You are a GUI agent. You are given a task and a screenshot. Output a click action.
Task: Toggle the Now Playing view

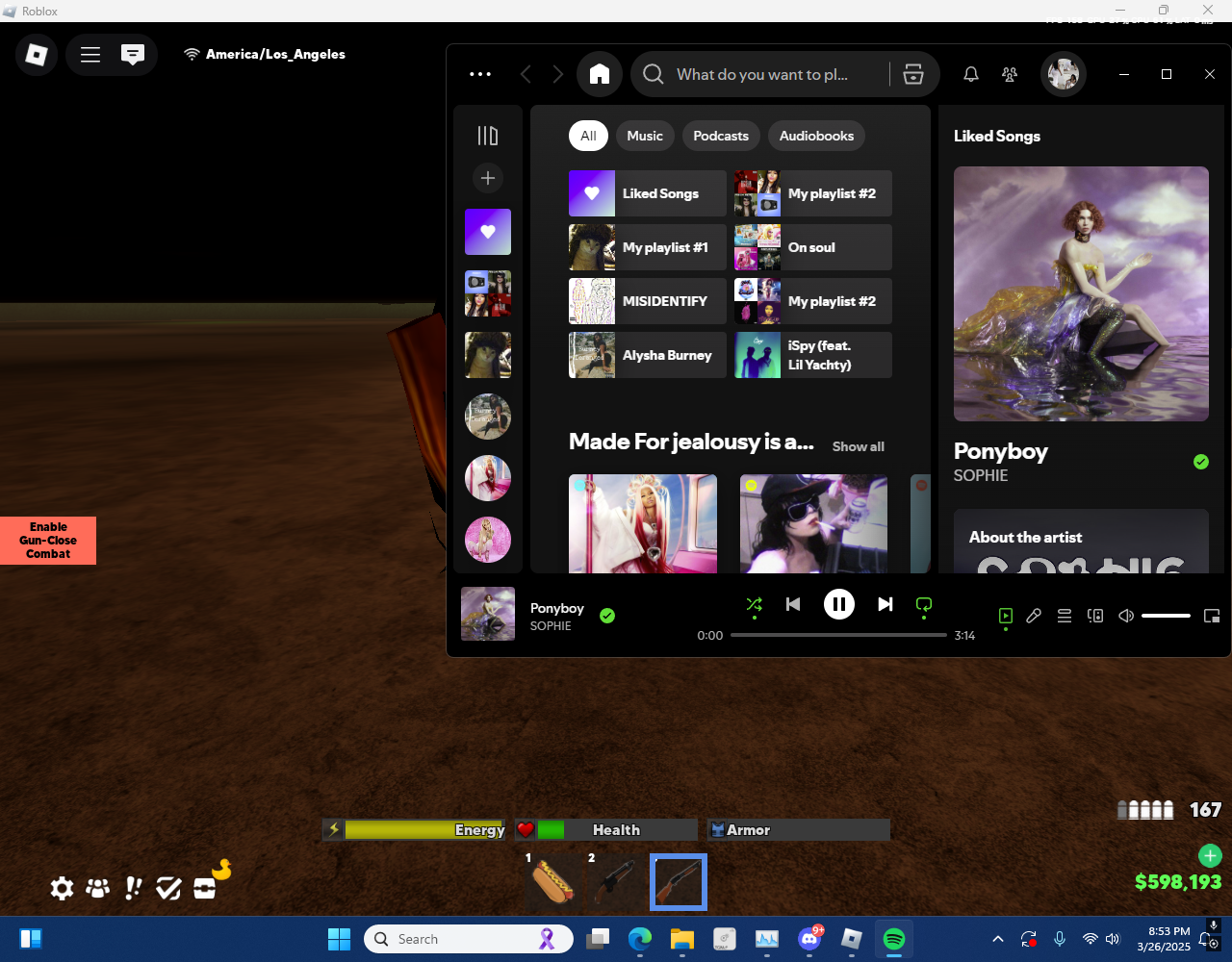coord(1006,616)
